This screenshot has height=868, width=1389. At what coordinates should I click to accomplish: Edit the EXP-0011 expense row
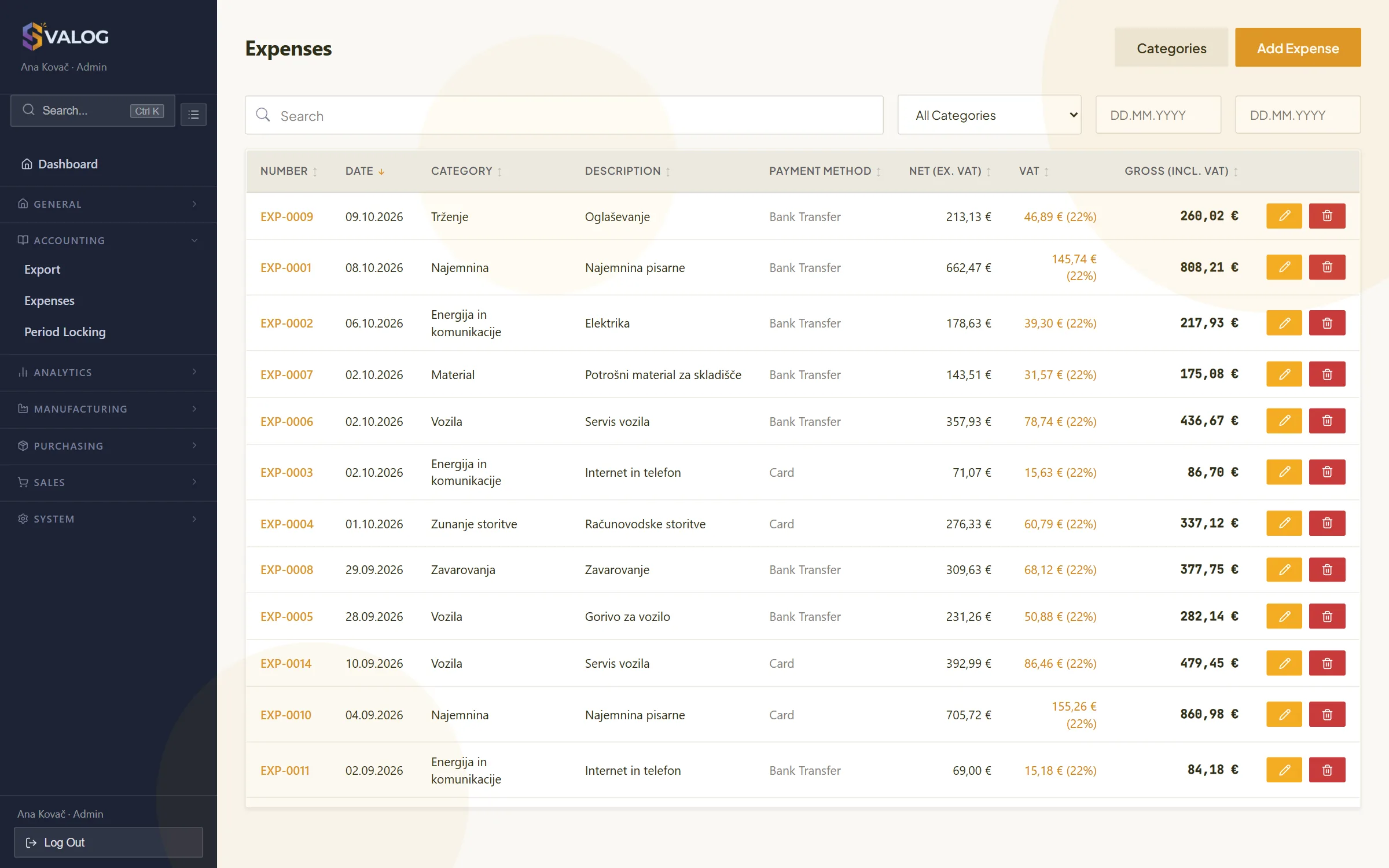pos(1284,770)
